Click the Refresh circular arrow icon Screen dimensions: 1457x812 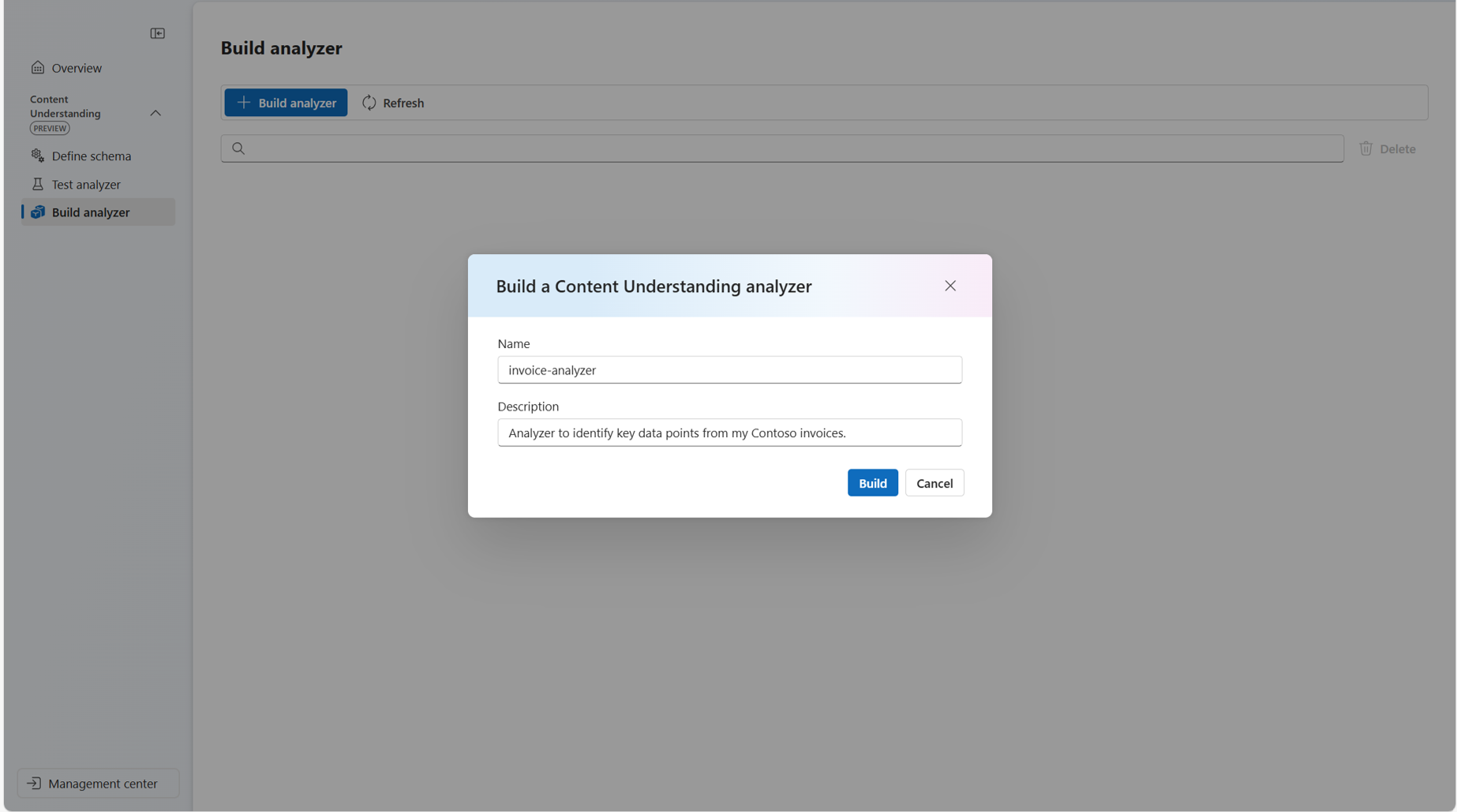coord(369,103)
